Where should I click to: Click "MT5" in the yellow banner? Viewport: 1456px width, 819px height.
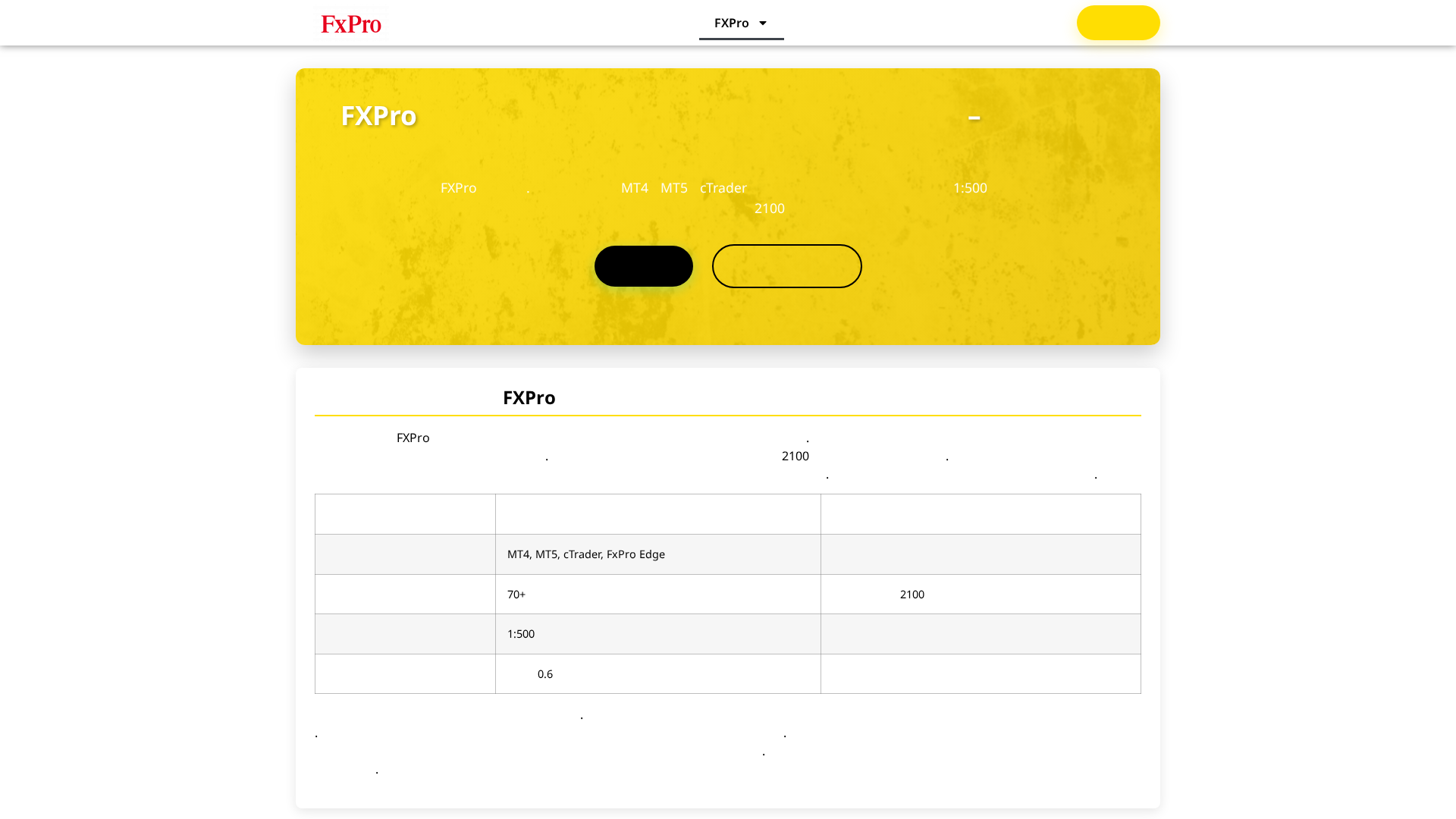pyautogui.click(x=673, y=188)
